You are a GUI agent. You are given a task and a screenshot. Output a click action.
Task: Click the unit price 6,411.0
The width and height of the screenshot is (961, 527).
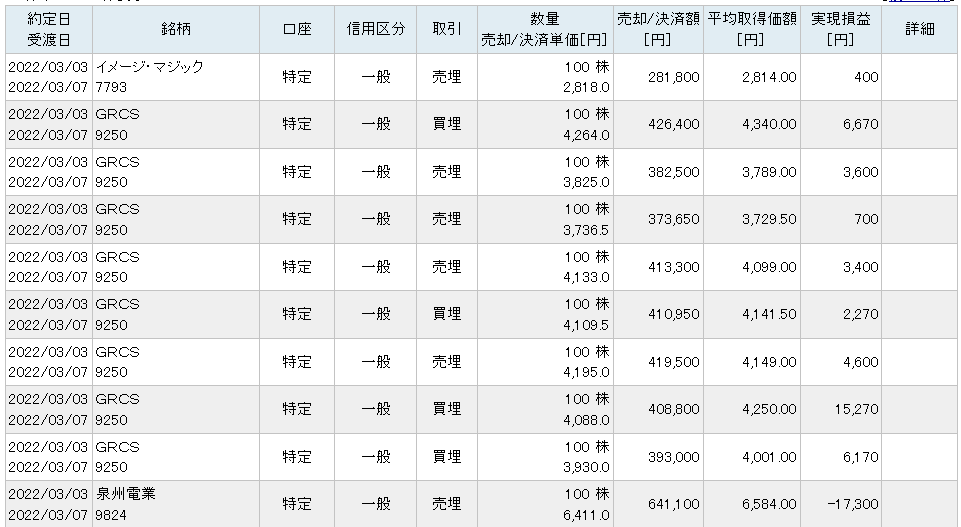tap(587, 515)
